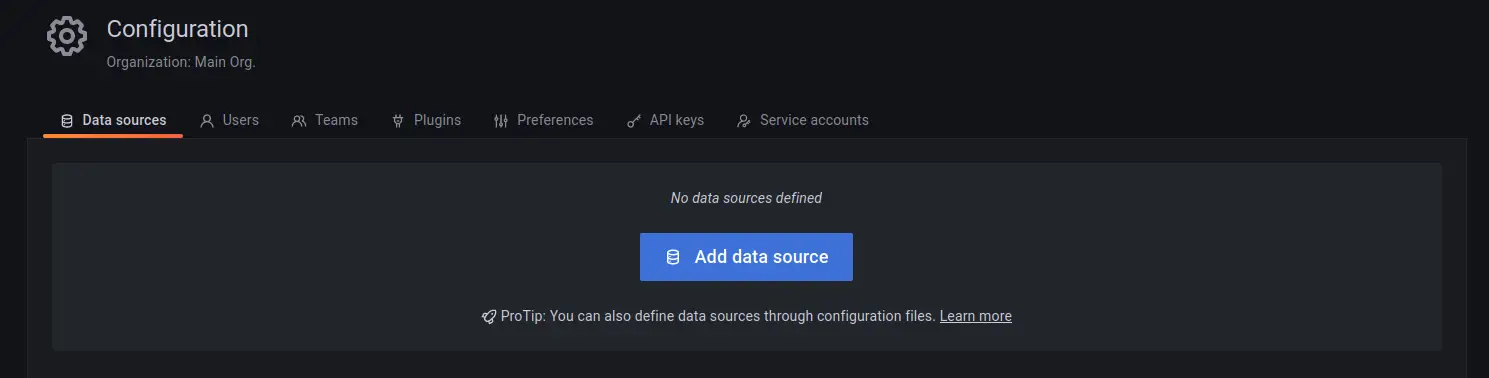Click the Configuration gear icon
This screenshot has height=378, width=1489.
pos(67,37)
